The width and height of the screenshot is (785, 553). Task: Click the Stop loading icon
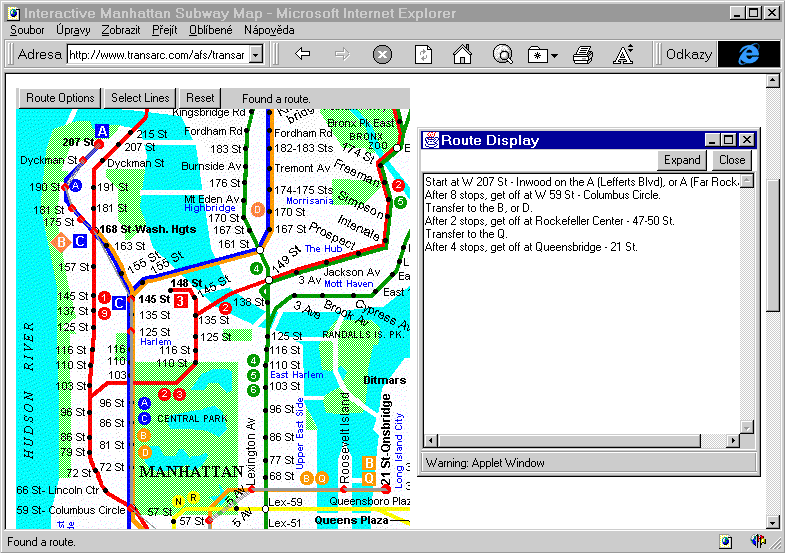coord(382,54)
